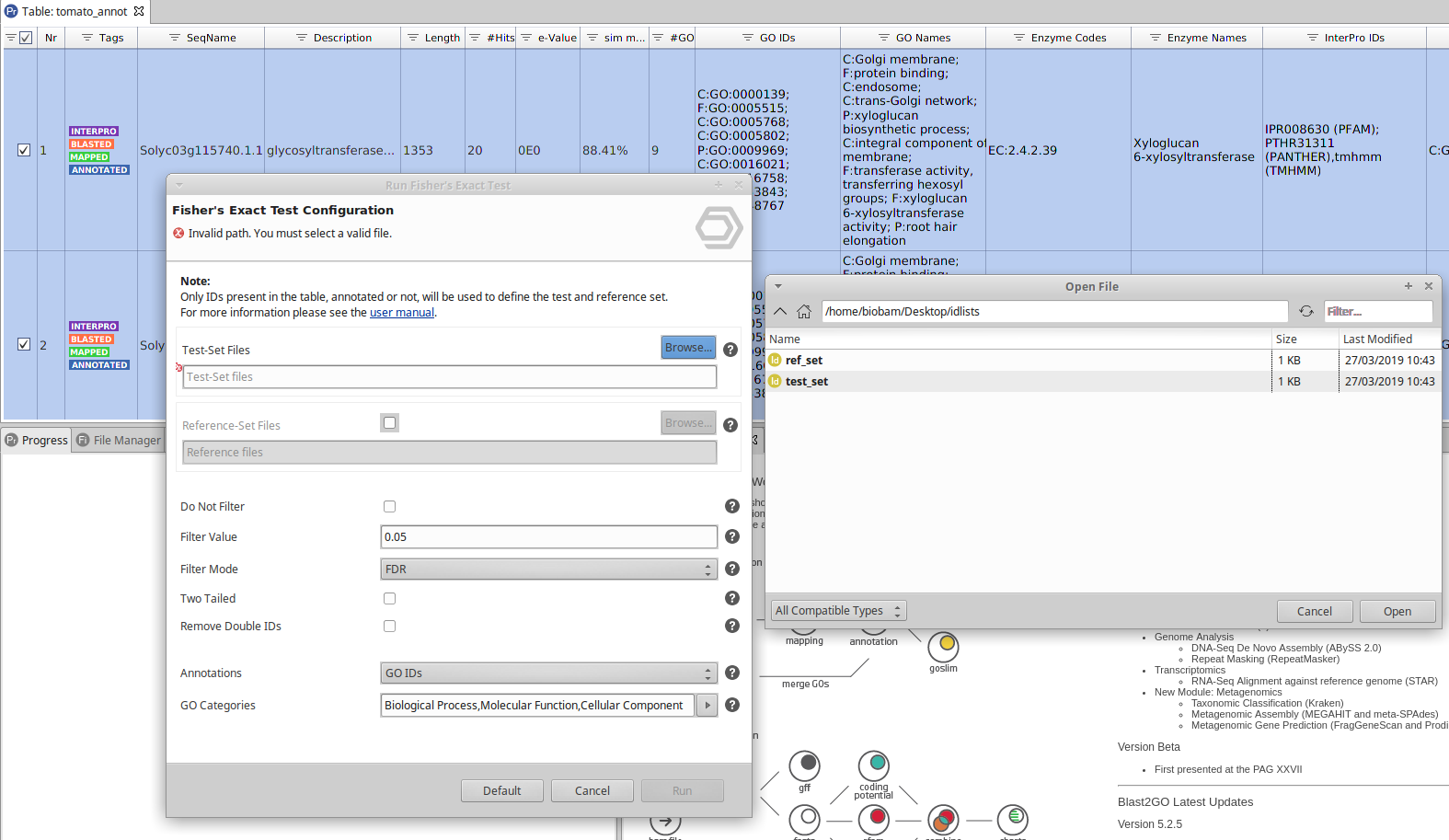
Task: Toggle the Two Tailed checkbox
Action: pyautogui.click(x=389, y=599)
